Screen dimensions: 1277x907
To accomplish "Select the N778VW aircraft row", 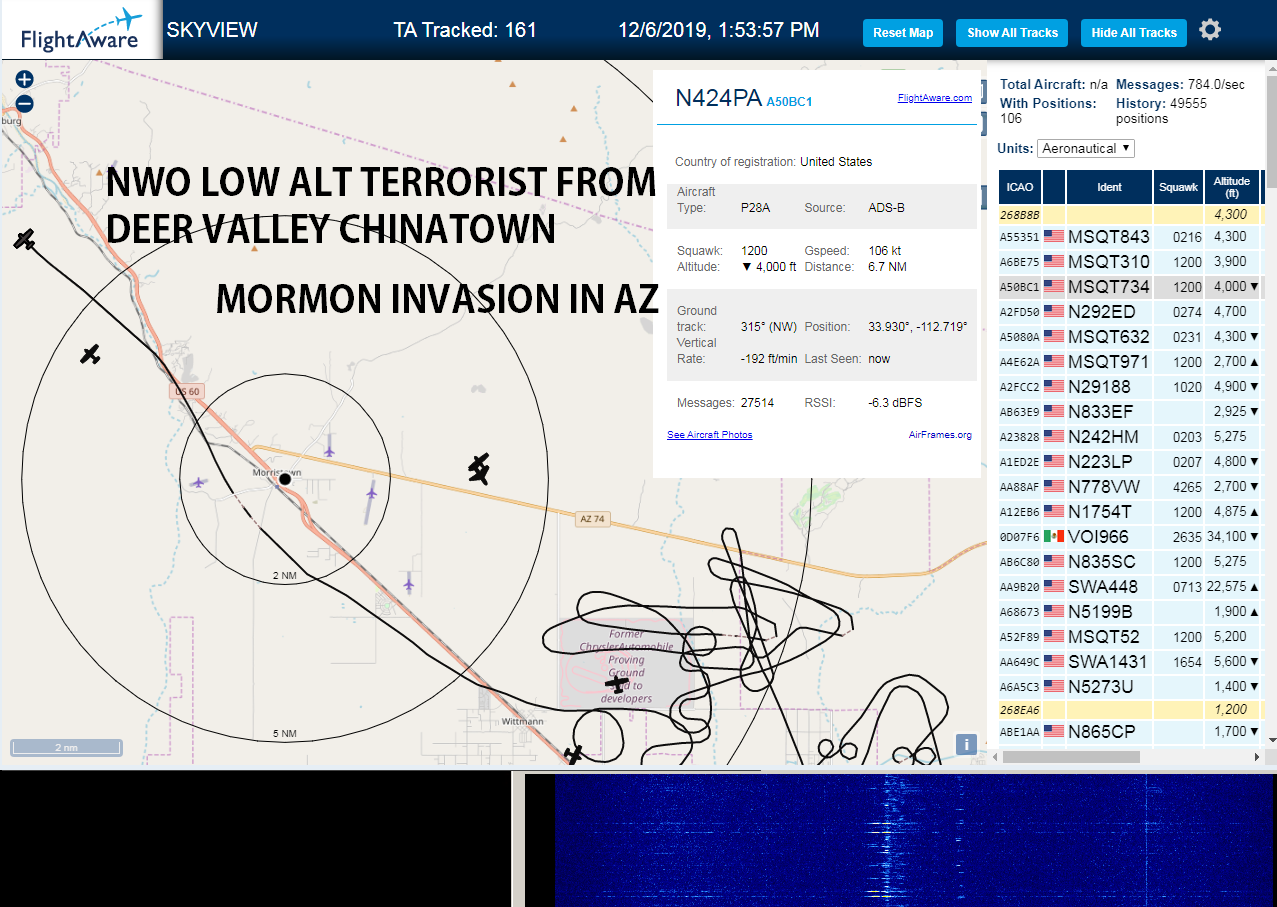I will pyautogui.click(x=1130, y=487).
